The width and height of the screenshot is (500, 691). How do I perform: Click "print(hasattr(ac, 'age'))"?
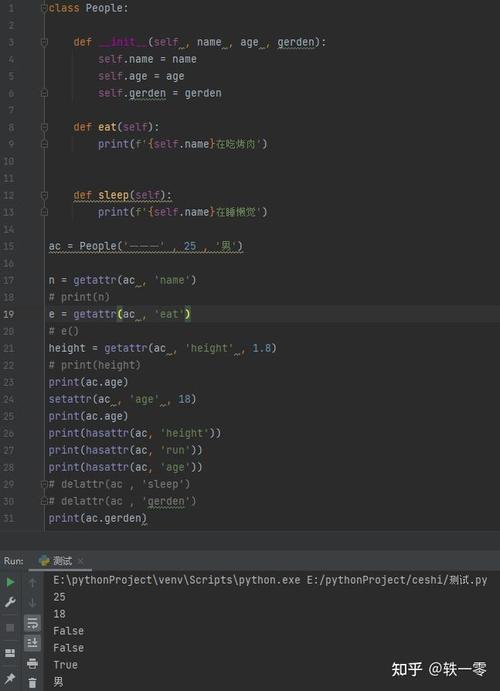pyautogui.click(x=126, y=468)
